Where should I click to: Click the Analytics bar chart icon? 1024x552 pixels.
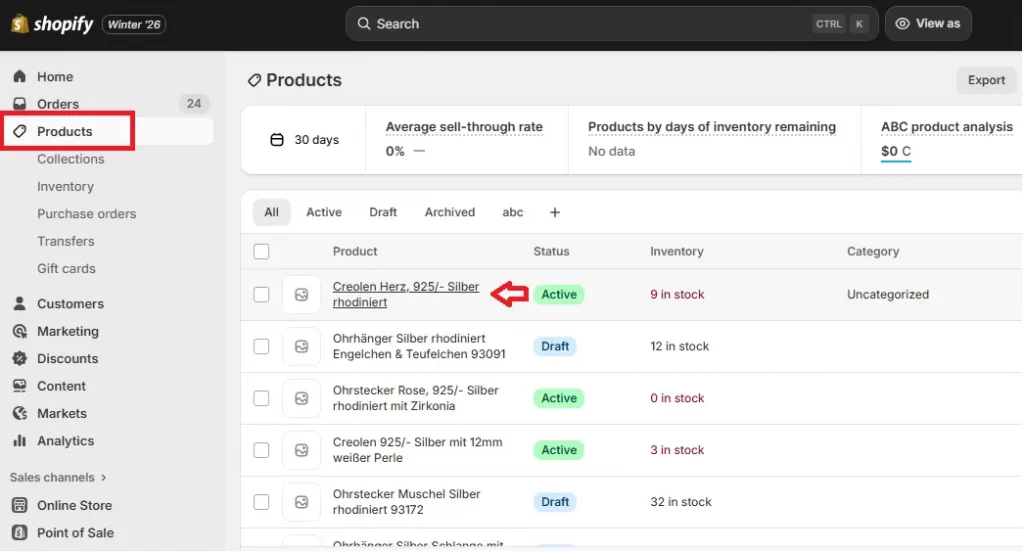tap(20, 441)
